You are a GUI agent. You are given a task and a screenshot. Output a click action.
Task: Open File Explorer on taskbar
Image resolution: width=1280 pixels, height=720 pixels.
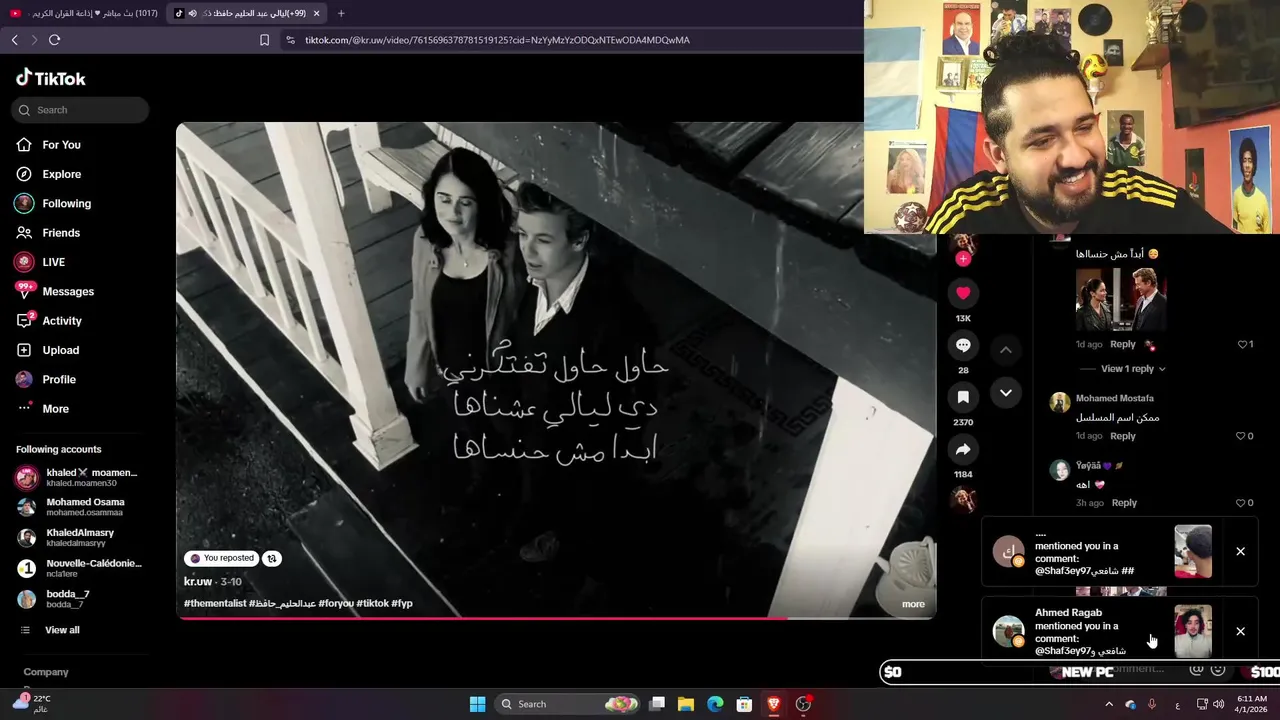(686, 704)
